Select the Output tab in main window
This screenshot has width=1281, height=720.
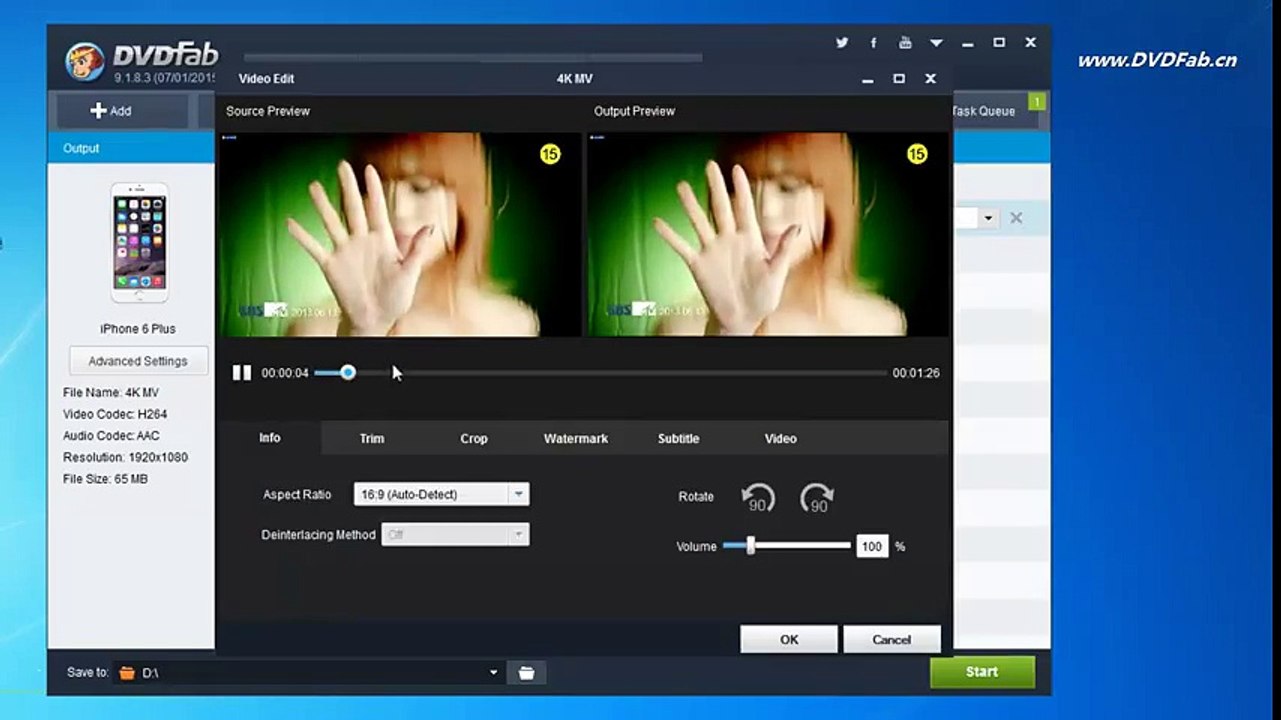81,148
